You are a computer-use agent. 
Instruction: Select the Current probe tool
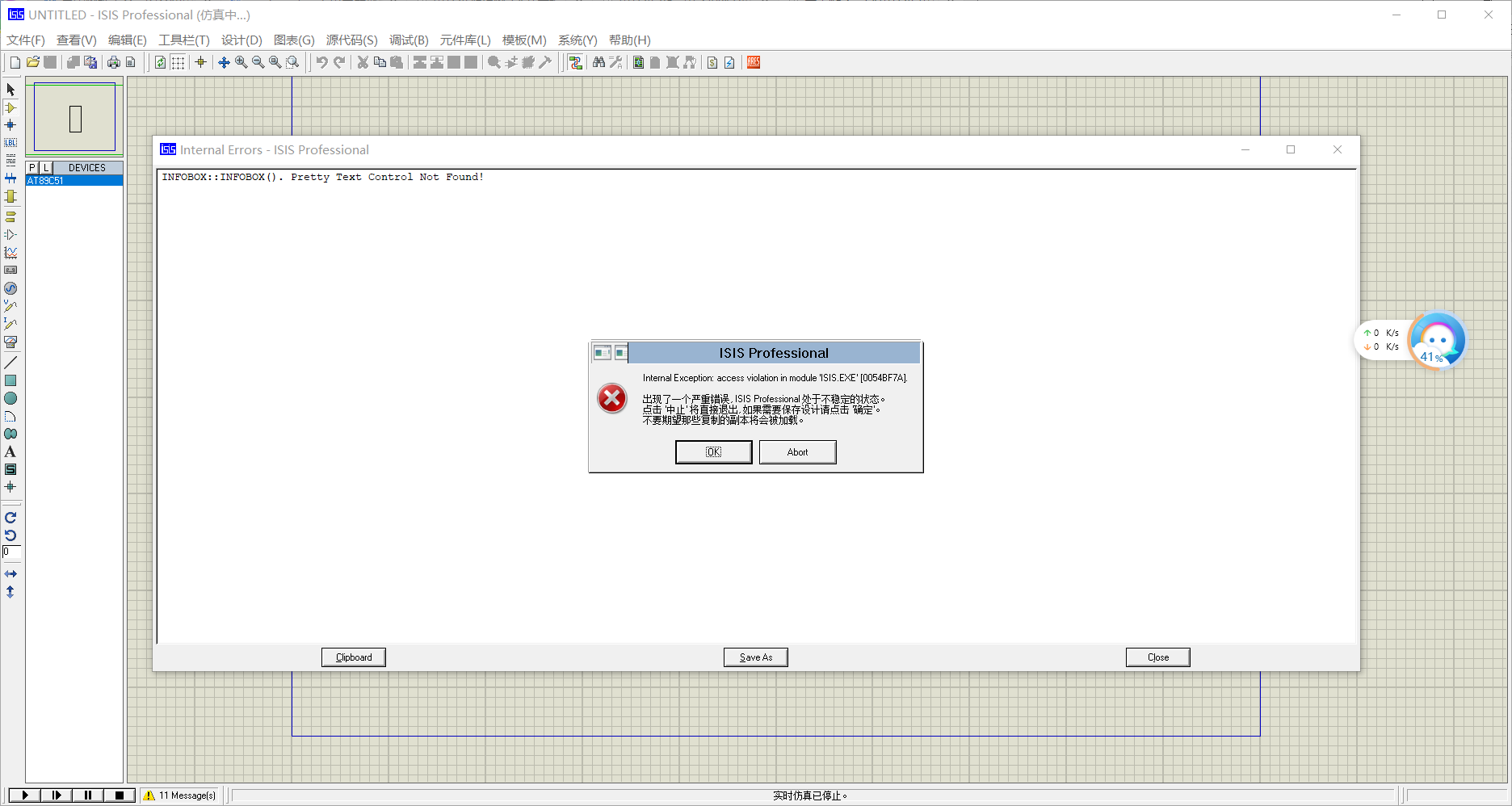click(10, 324)
